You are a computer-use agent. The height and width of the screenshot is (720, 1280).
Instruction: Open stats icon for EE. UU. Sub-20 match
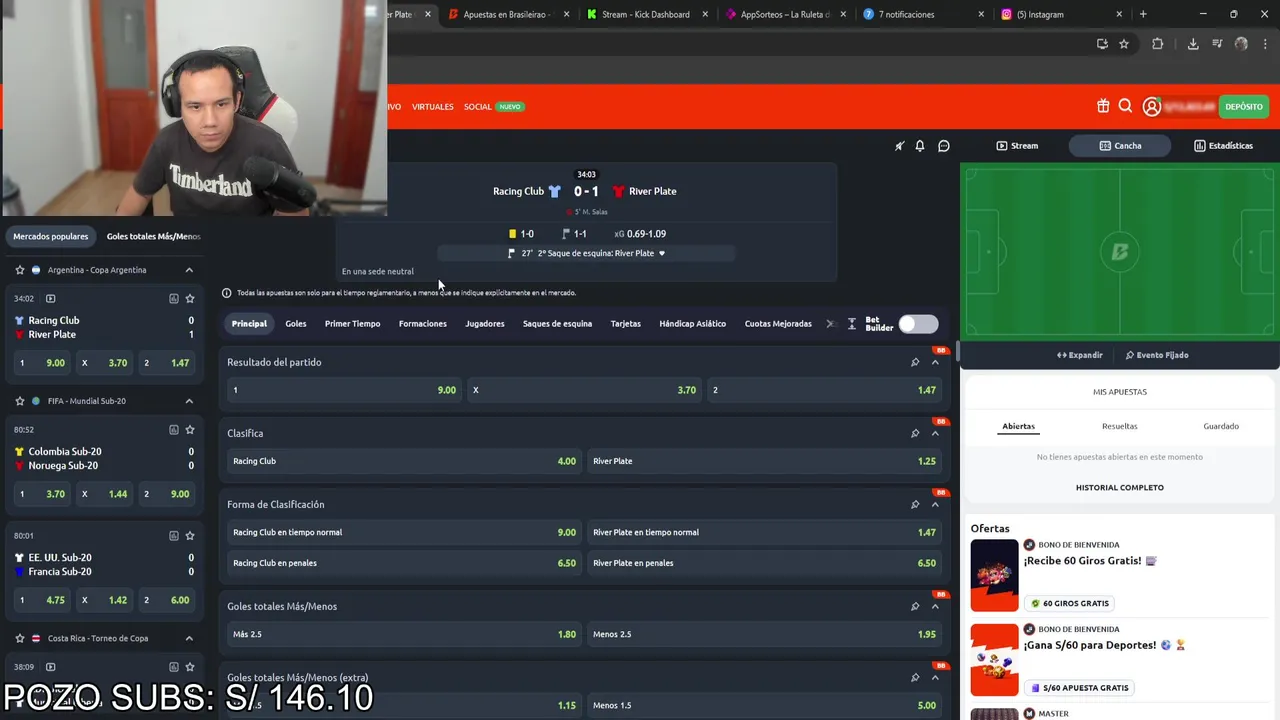click(x=173, y=536)
